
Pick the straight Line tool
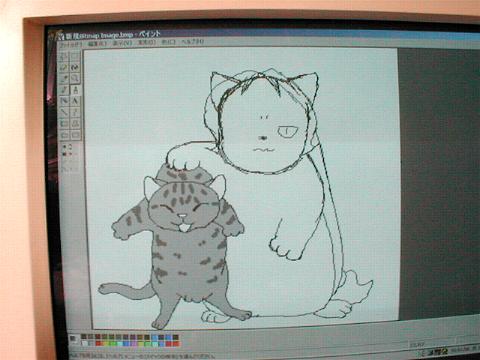64,112
